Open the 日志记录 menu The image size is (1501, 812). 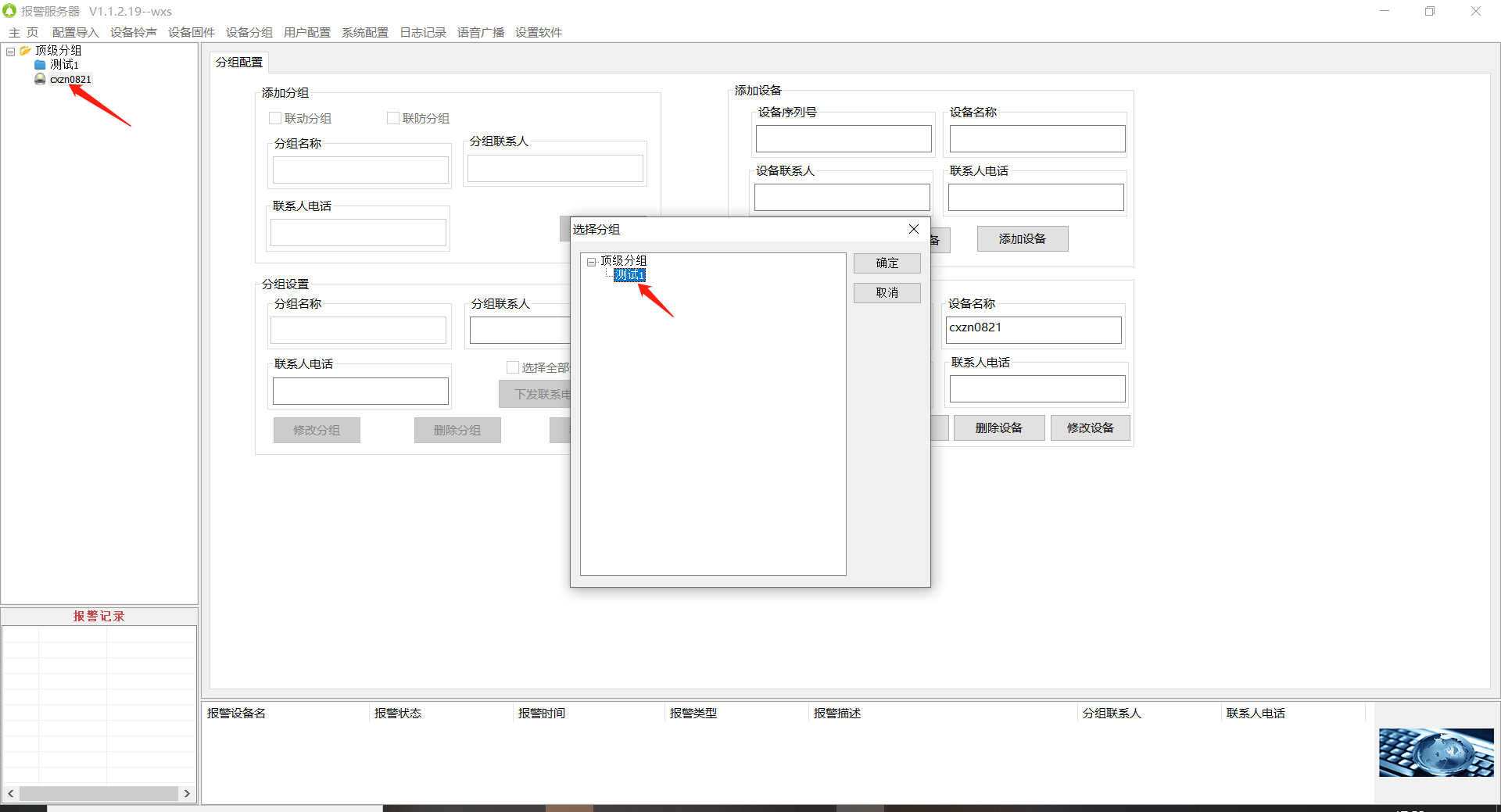423,32
